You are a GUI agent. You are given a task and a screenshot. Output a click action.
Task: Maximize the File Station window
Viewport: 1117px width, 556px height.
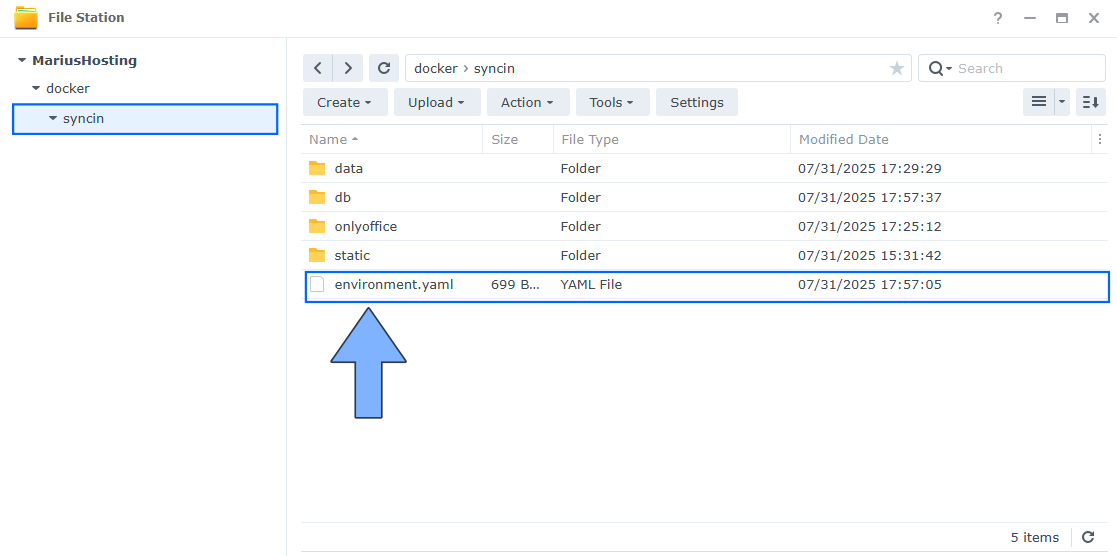pos(1062,19)
